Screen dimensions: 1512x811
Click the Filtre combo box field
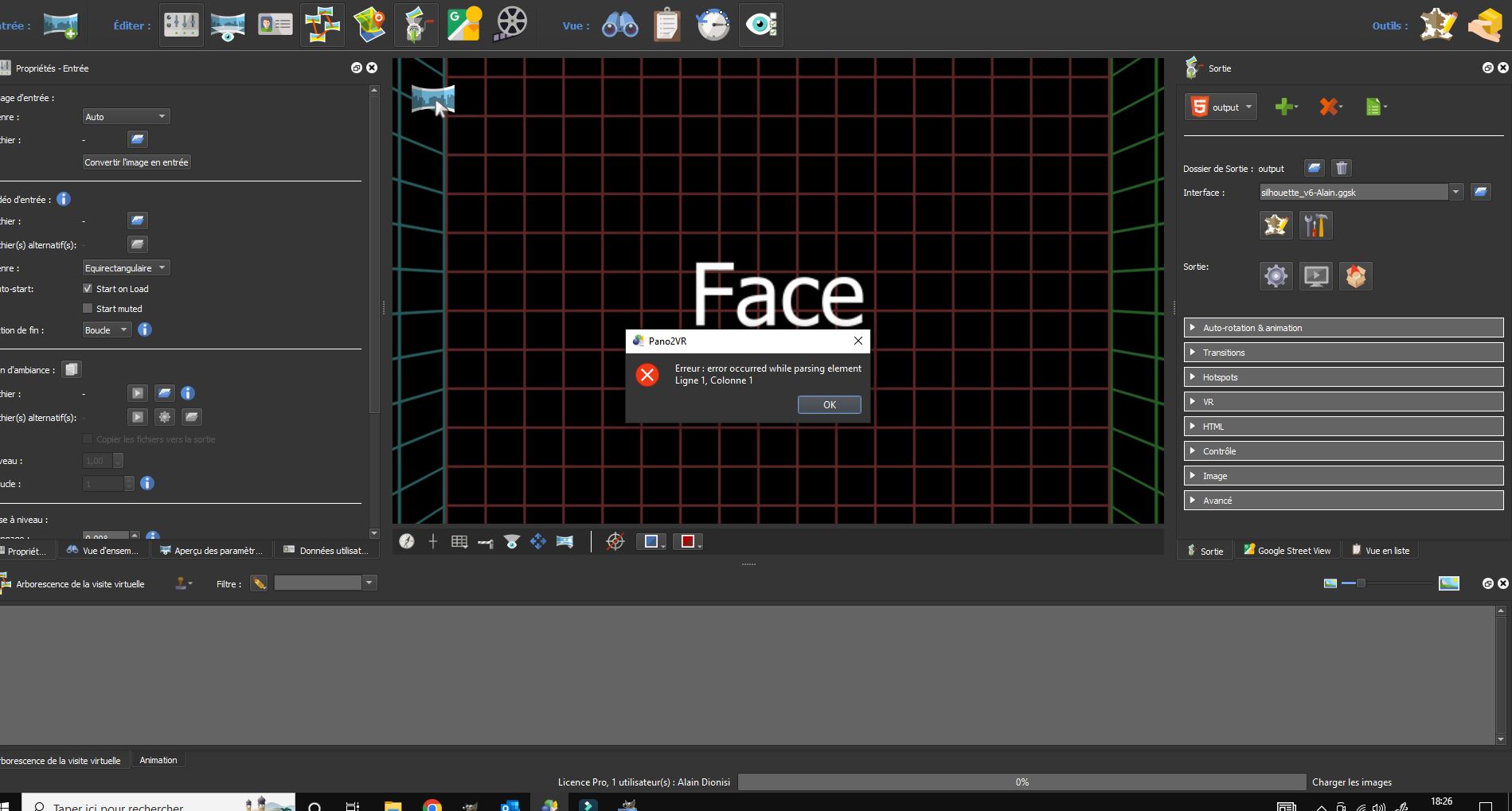pos(318,583)
